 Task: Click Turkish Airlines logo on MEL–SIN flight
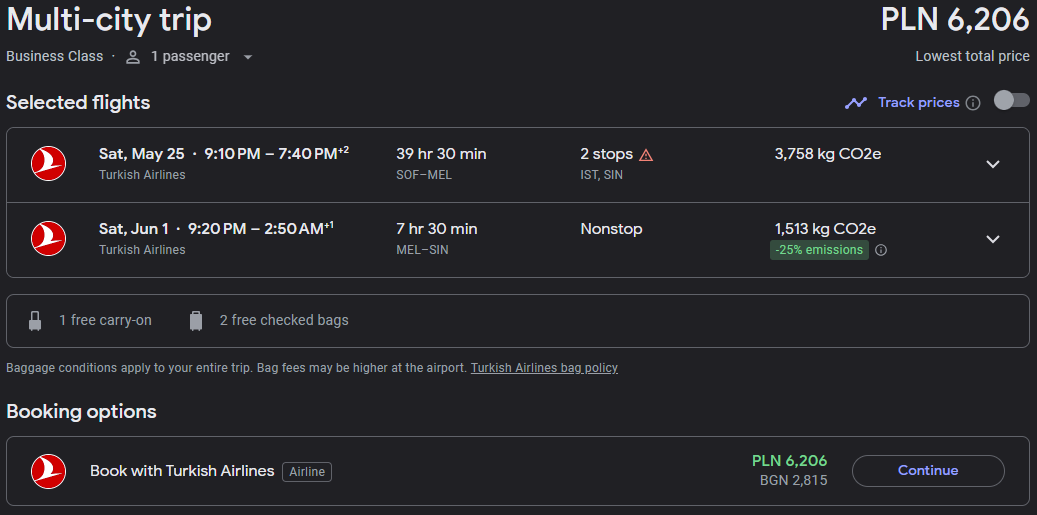[x=48, y=239]
